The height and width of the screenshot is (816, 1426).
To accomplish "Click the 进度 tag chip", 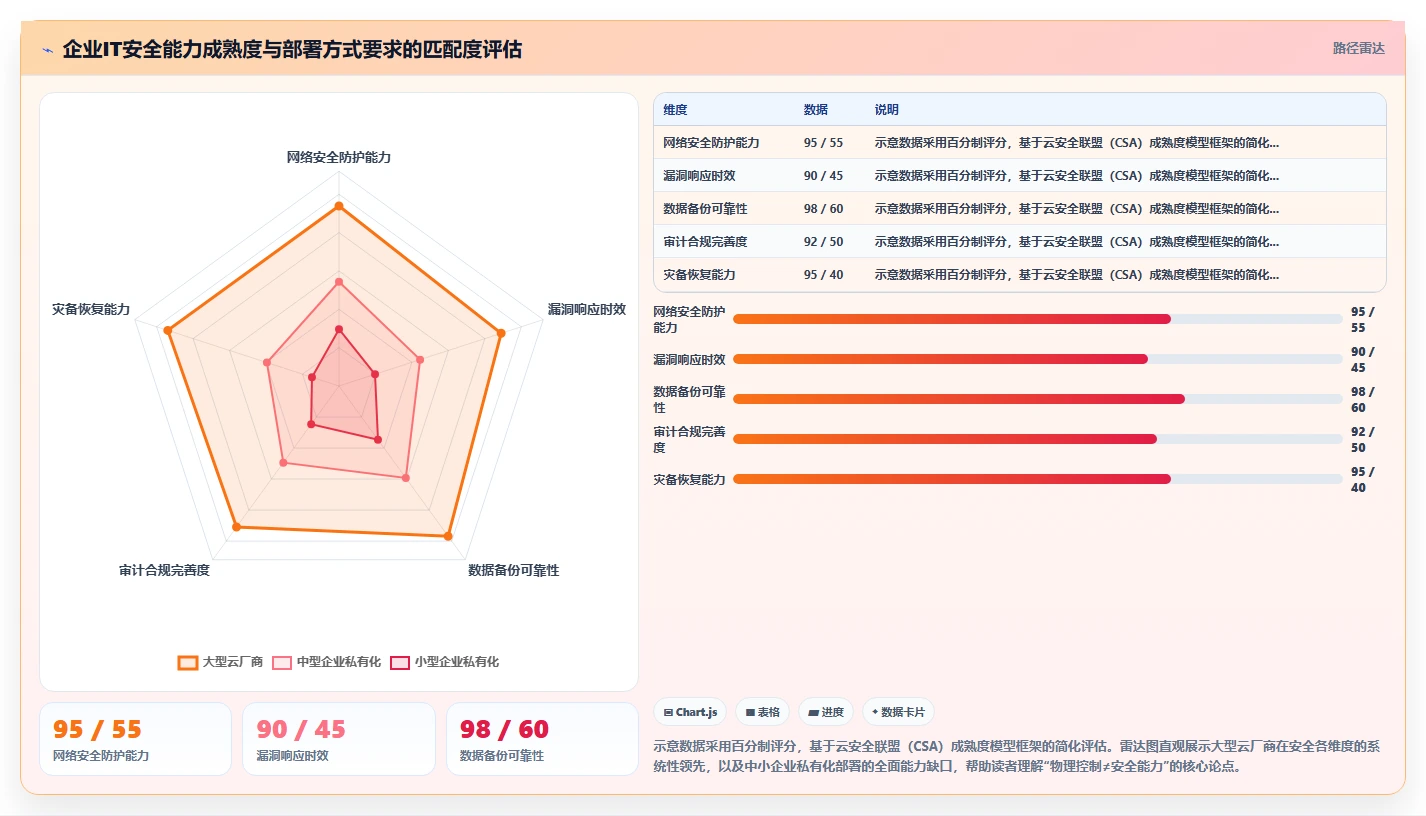I will pyautogui.click(x=826, y=712).
